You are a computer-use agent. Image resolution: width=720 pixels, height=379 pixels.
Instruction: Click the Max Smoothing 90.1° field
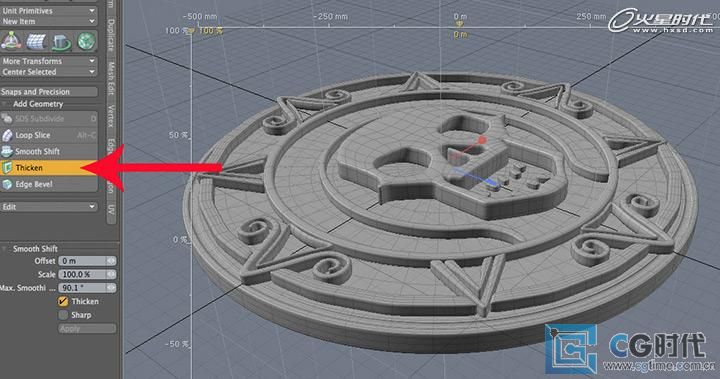(x=83, y=288)
